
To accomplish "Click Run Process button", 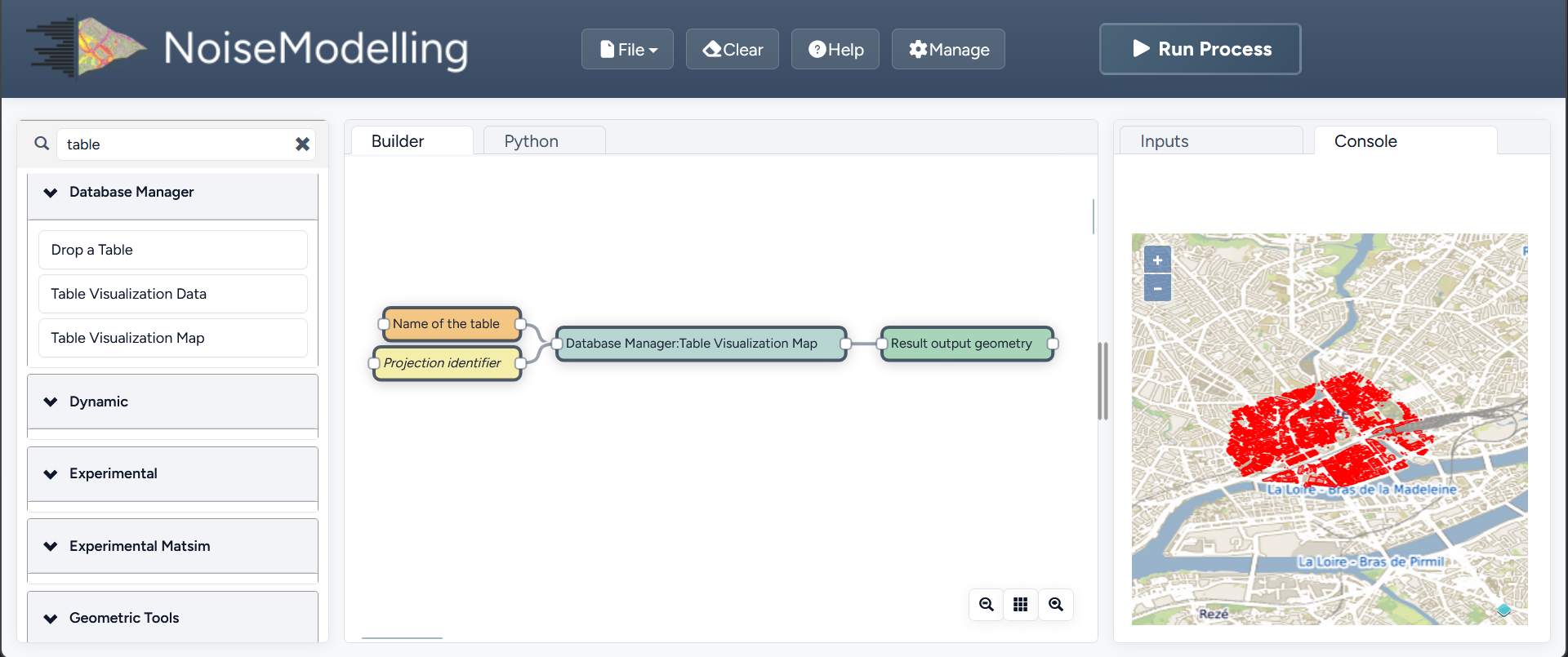I will (1200, 49).
